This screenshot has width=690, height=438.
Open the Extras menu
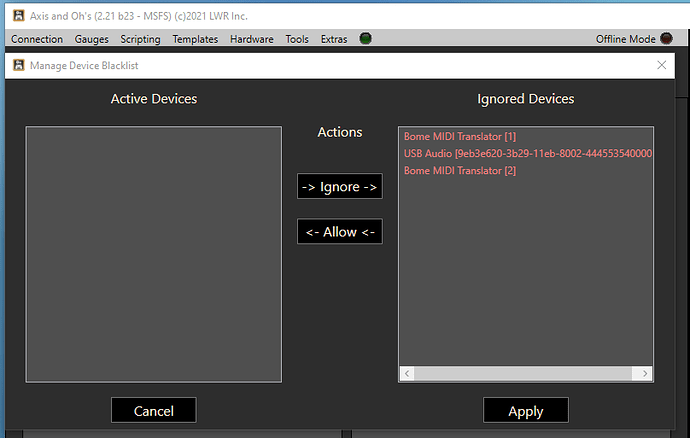pyautogui.click(x=334, y=39)
